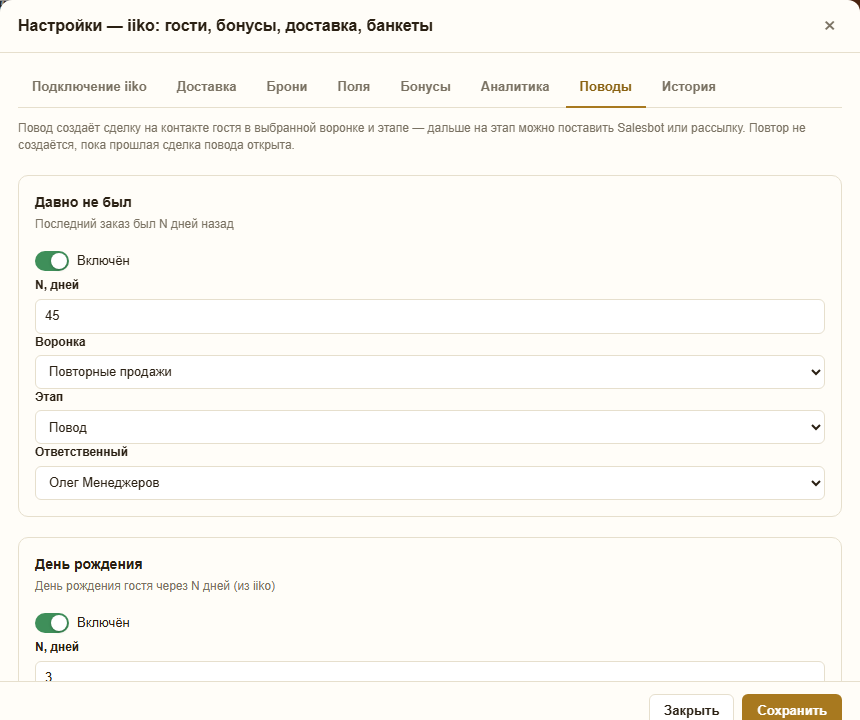Switch to the Подключение iiko tab

point(89,87)
